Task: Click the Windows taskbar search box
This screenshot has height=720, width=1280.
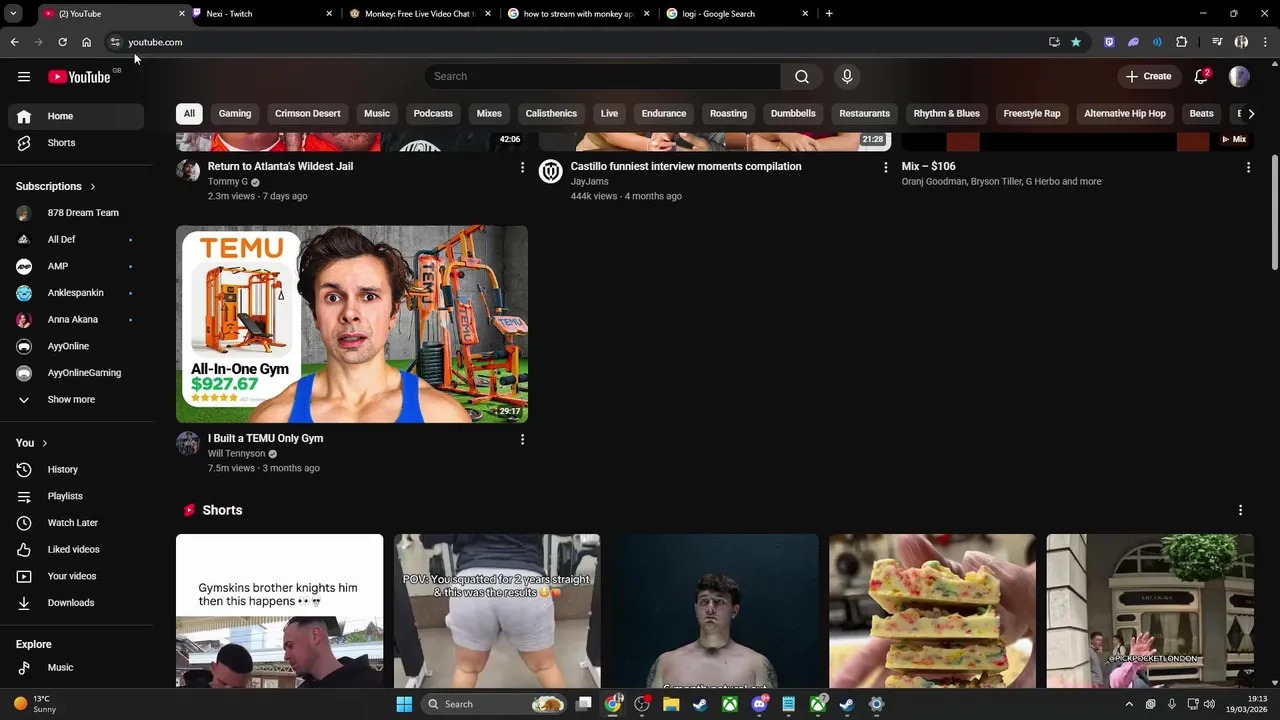Action: click(x=497, y=704)
